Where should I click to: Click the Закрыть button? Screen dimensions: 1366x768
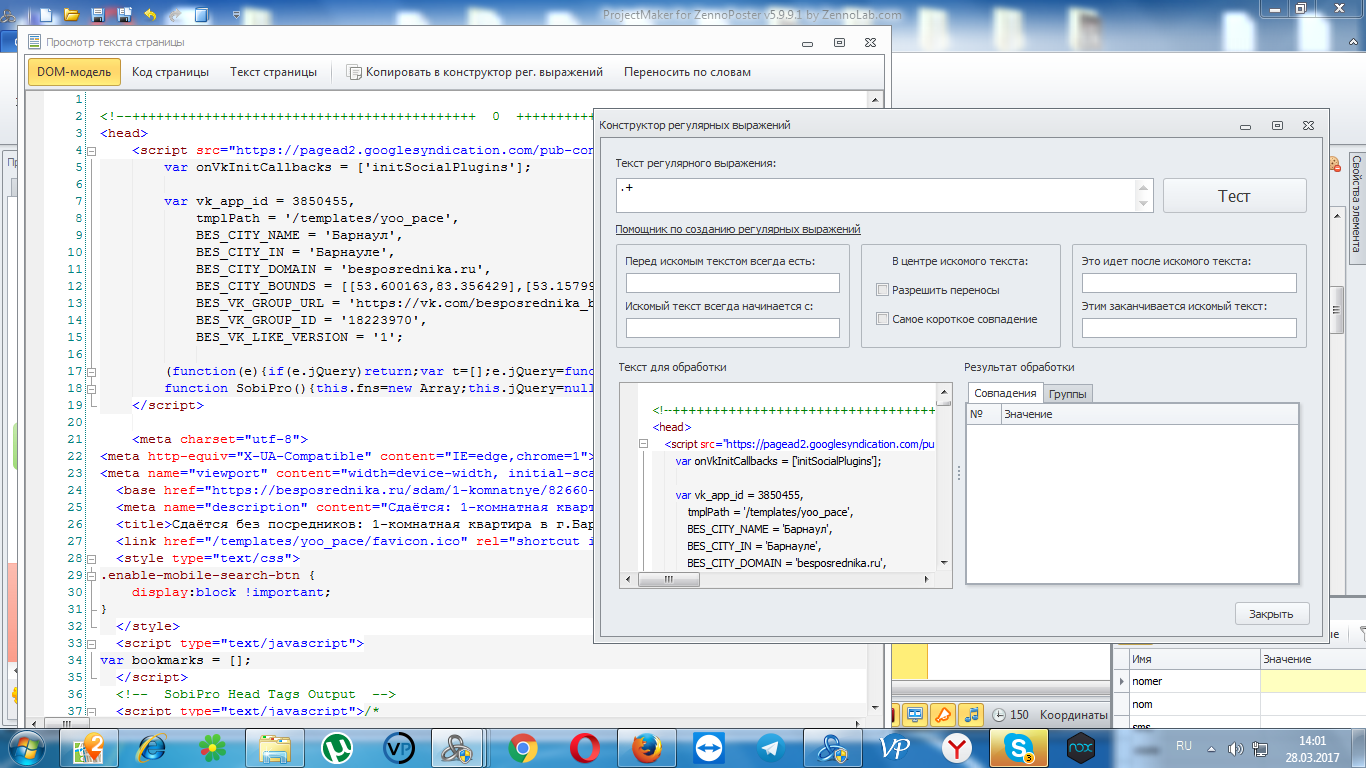click(x=1272, y=614)
